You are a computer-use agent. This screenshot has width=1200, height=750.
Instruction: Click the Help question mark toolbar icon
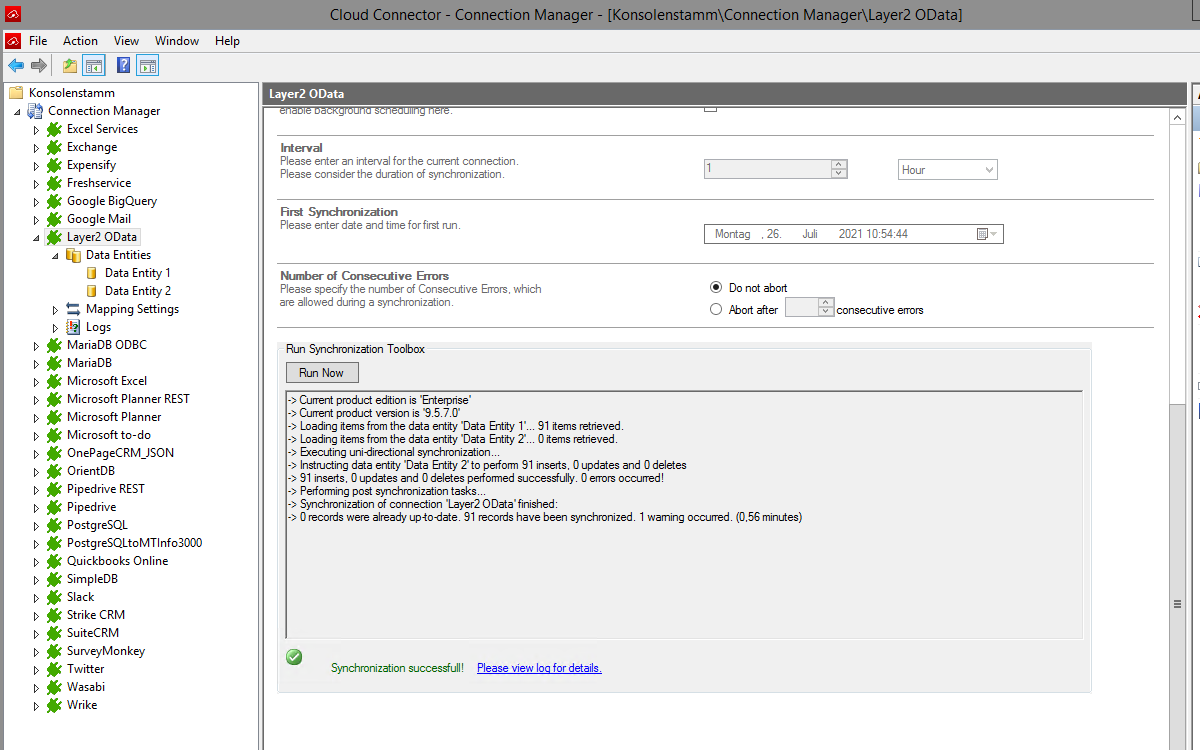123,66
